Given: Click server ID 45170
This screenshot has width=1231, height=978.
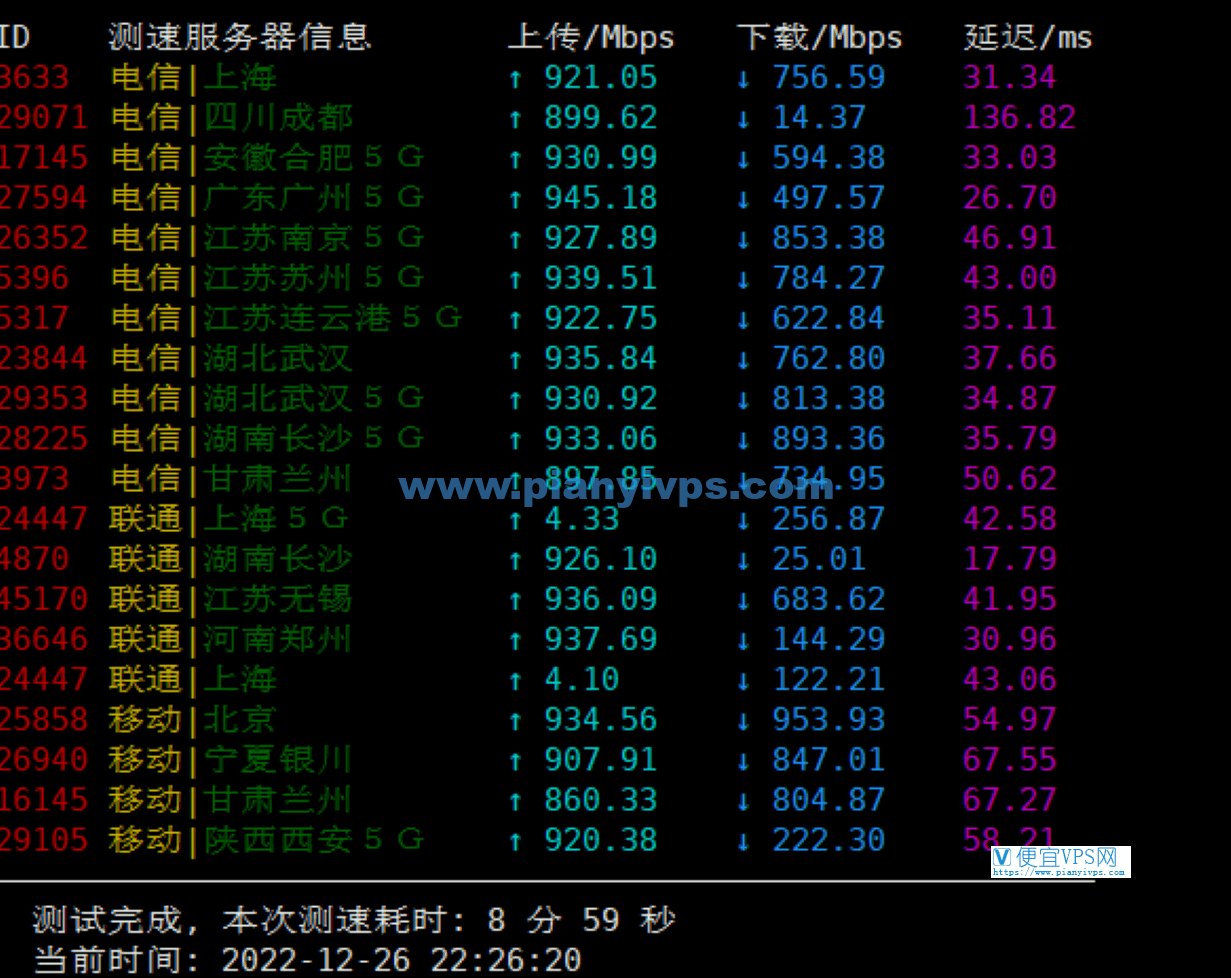Looking at the screenshot, I should [44, 598].
